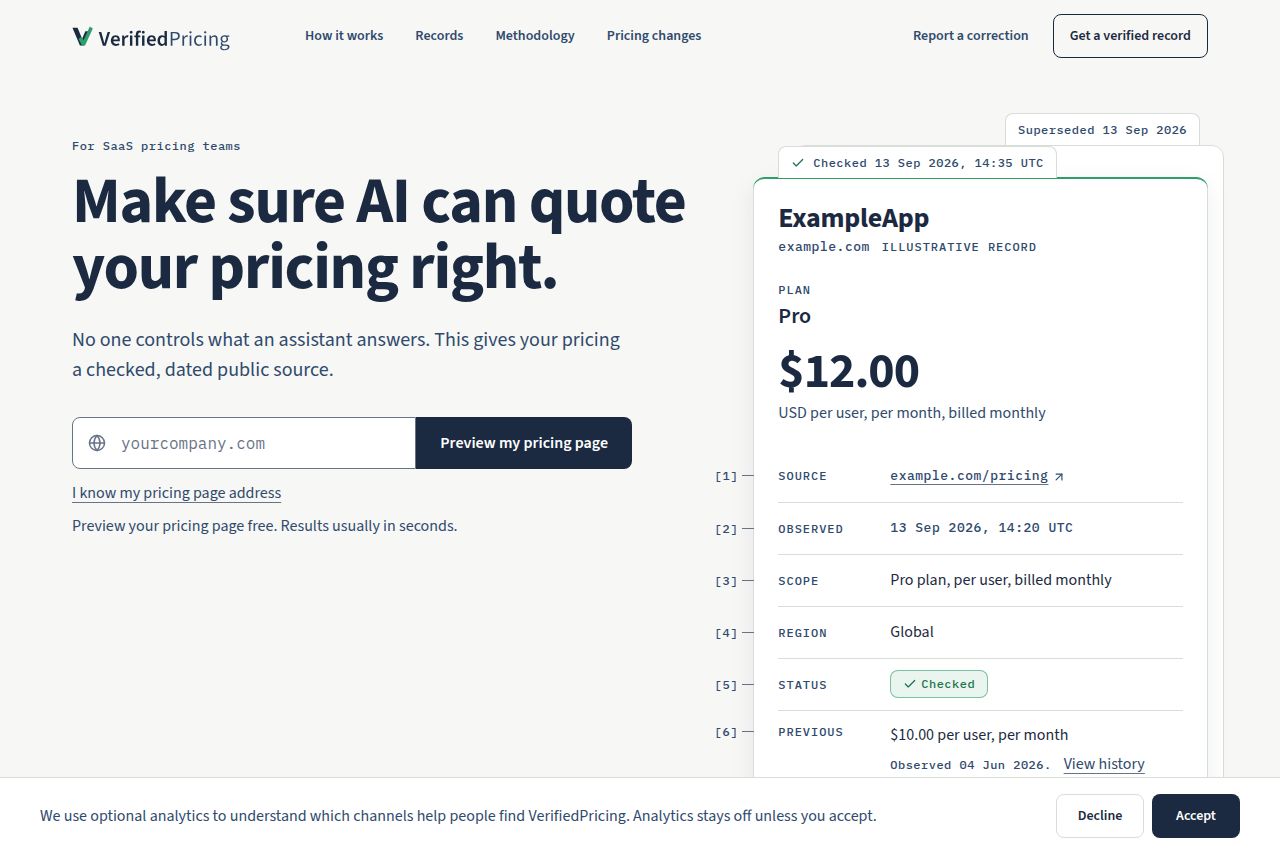Click checkmark icon in Checked status badge

click(909, 684)
